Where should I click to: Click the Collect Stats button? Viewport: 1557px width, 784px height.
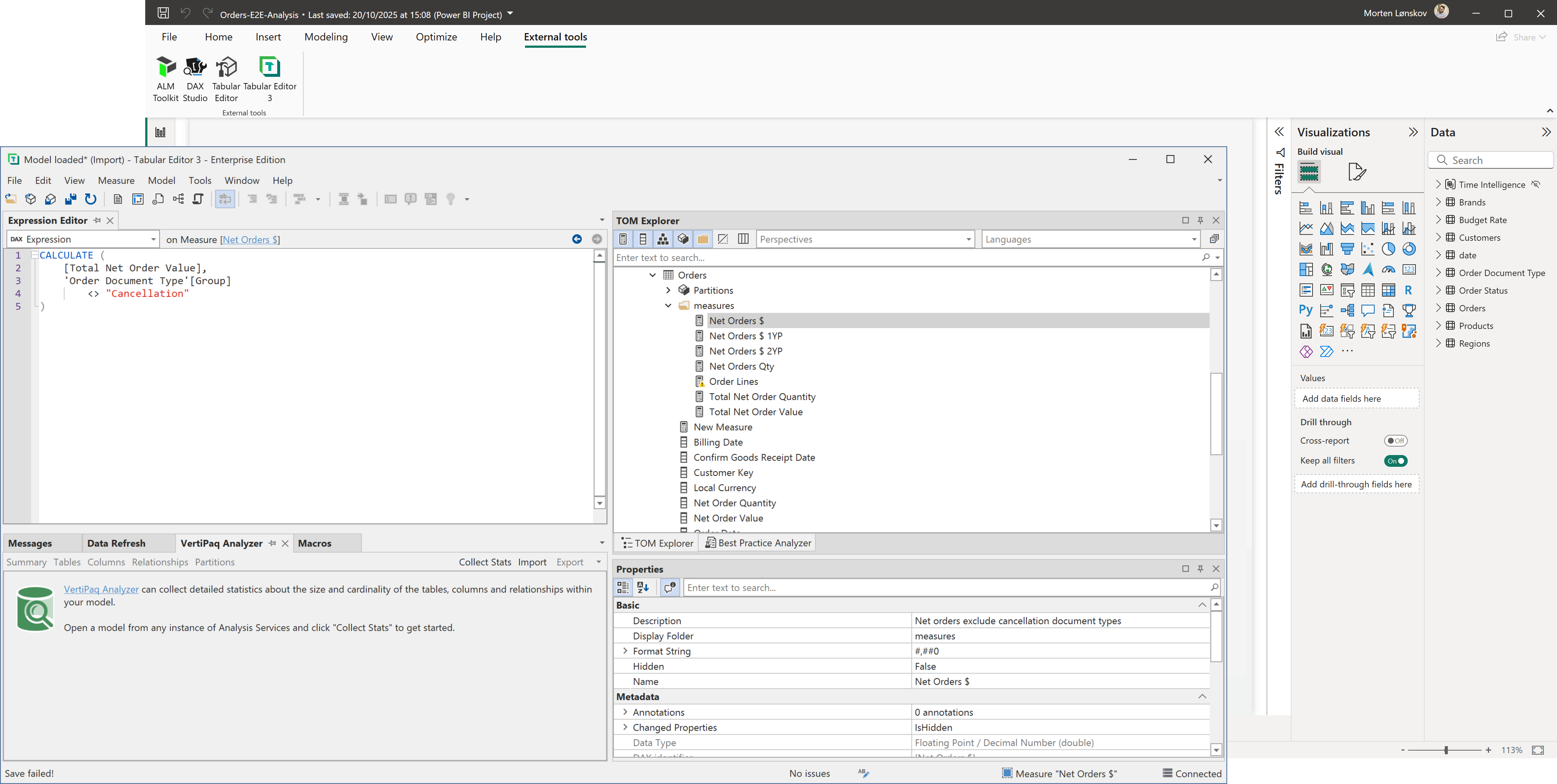point(485,562)
